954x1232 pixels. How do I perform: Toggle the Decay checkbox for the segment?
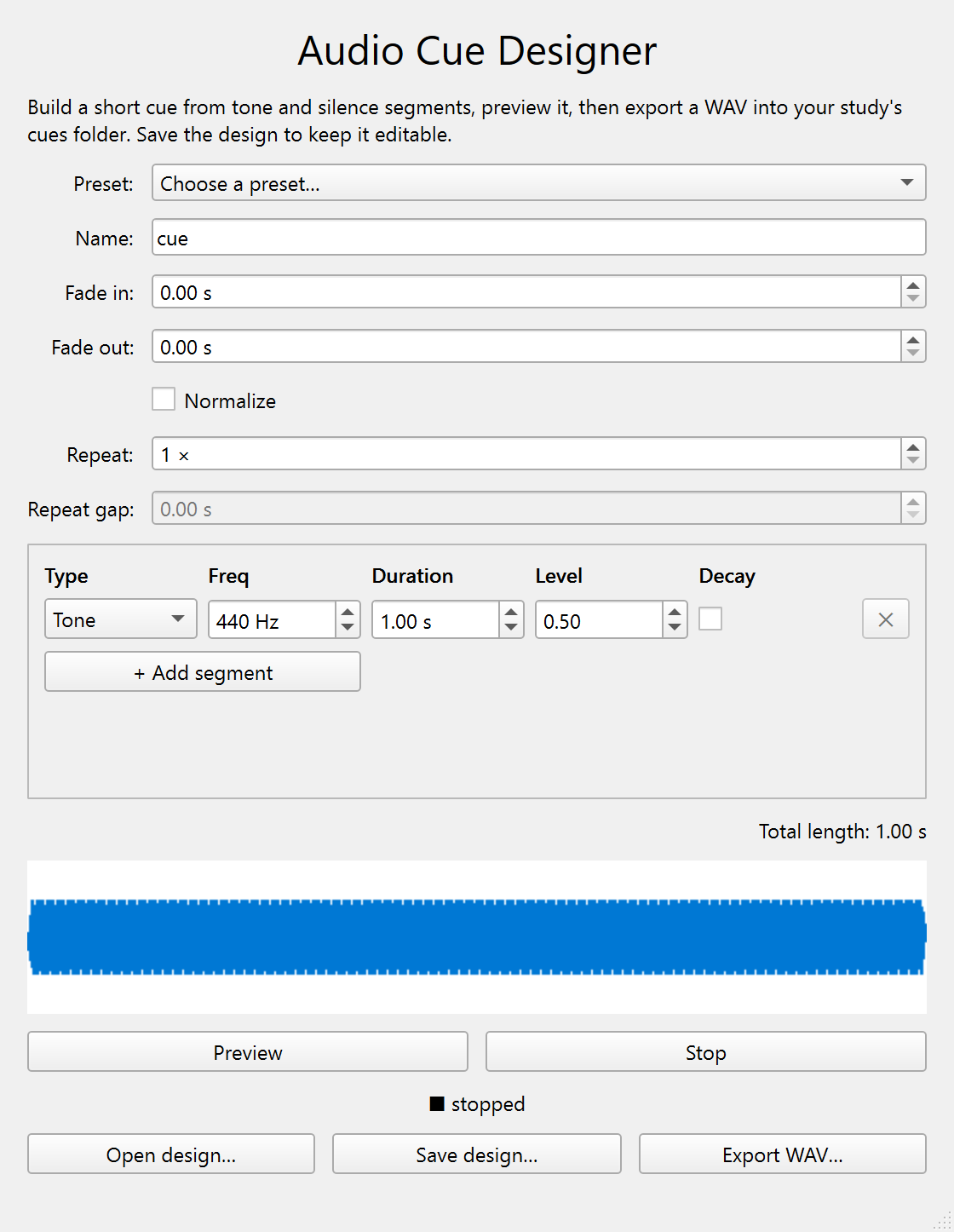click(710, 619)
